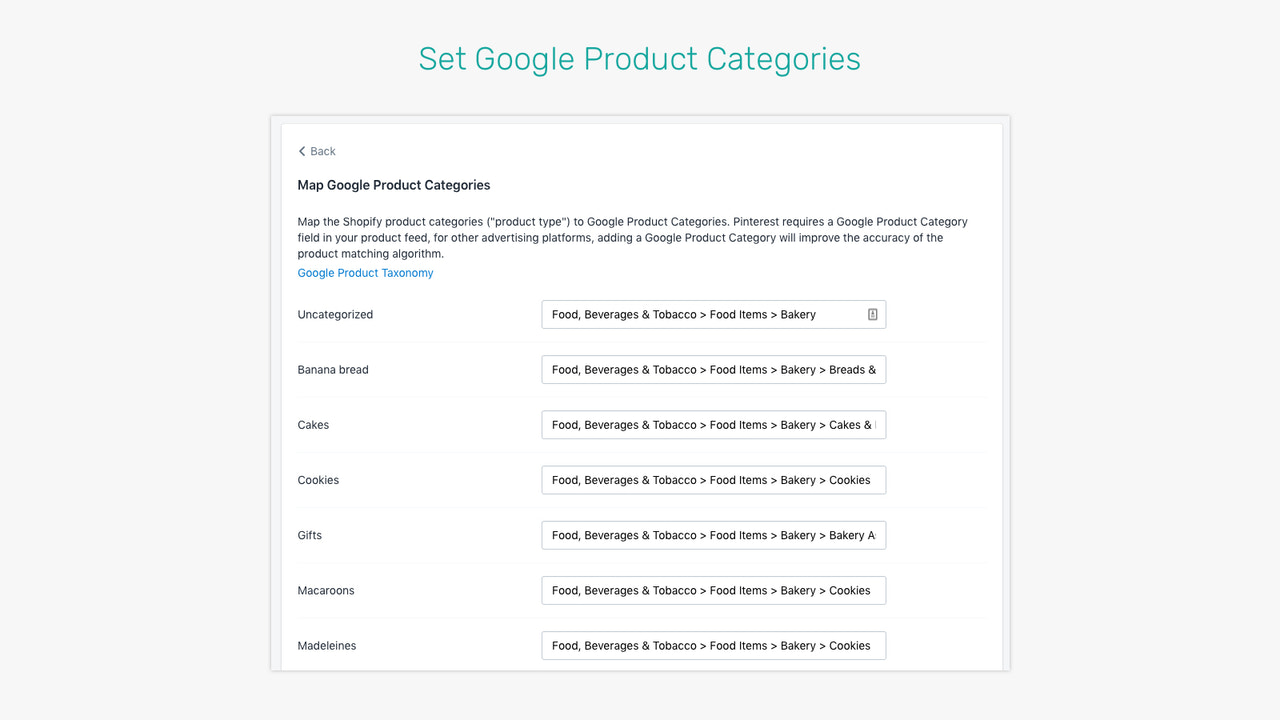This screenshot has height=720, width=1280.
Task: Click the shortcut icon inside Uncategorized field
Action: point(874,314)
